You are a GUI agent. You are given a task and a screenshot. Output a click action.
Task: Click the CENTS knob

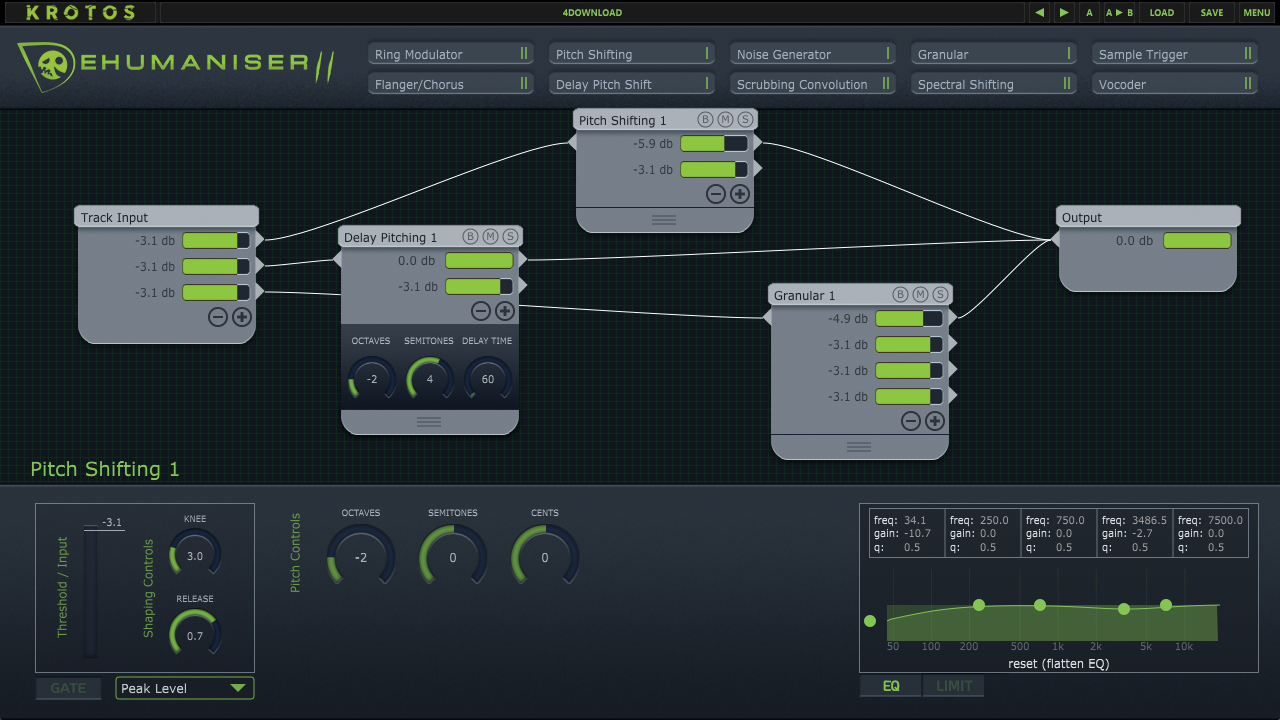pos(545,557)
